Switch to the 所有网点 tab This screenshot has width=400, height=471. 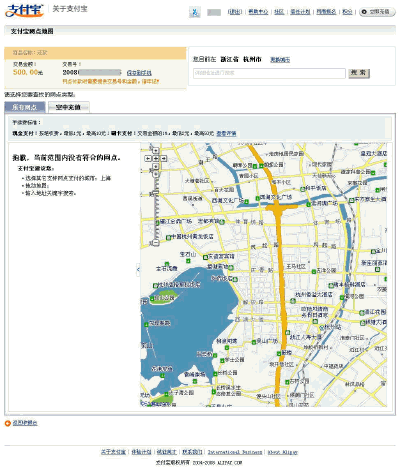tap(25, 107)
